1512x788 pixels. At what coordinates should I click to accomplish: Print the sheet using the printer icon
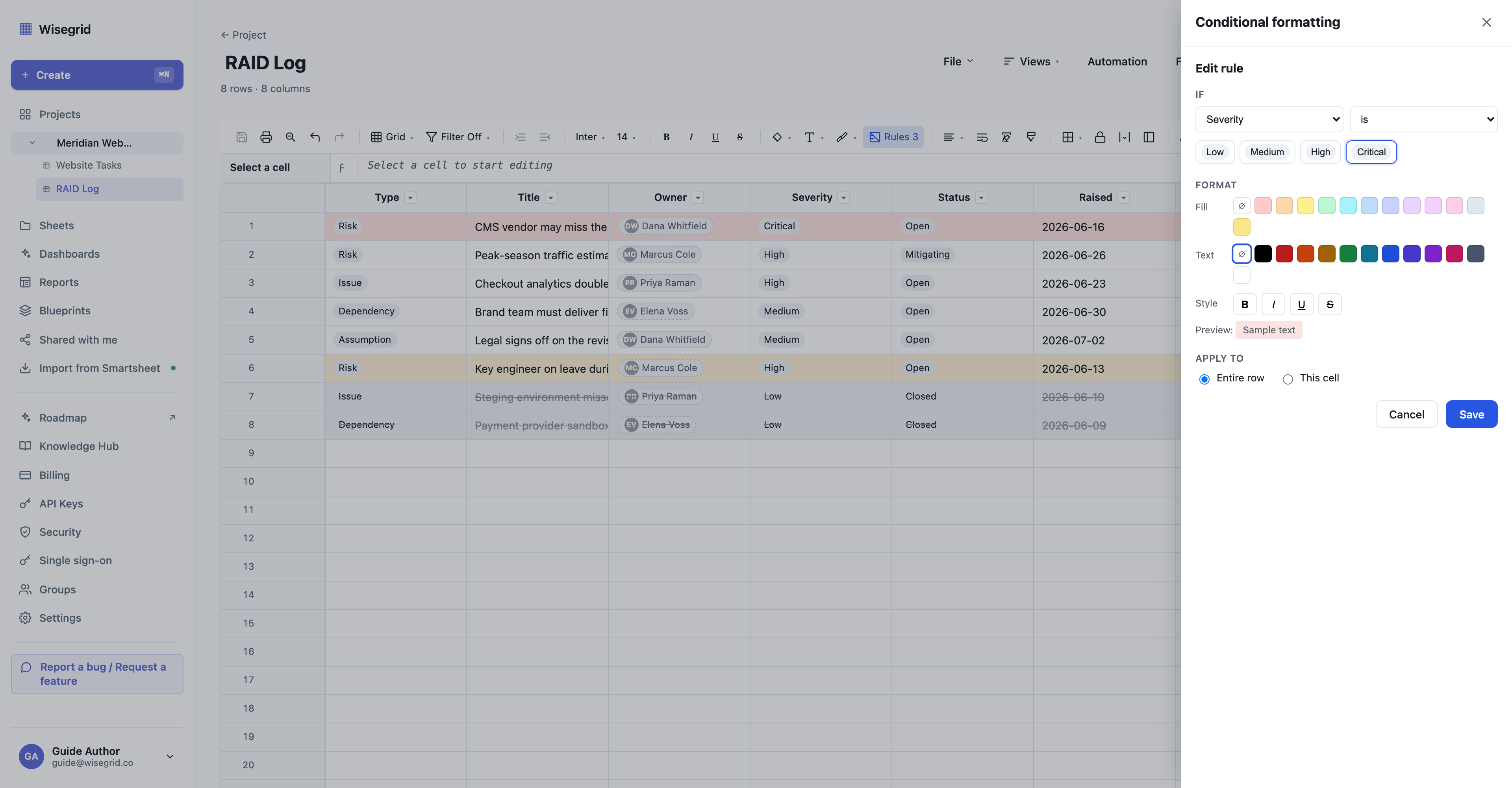[x=266, y=137]
